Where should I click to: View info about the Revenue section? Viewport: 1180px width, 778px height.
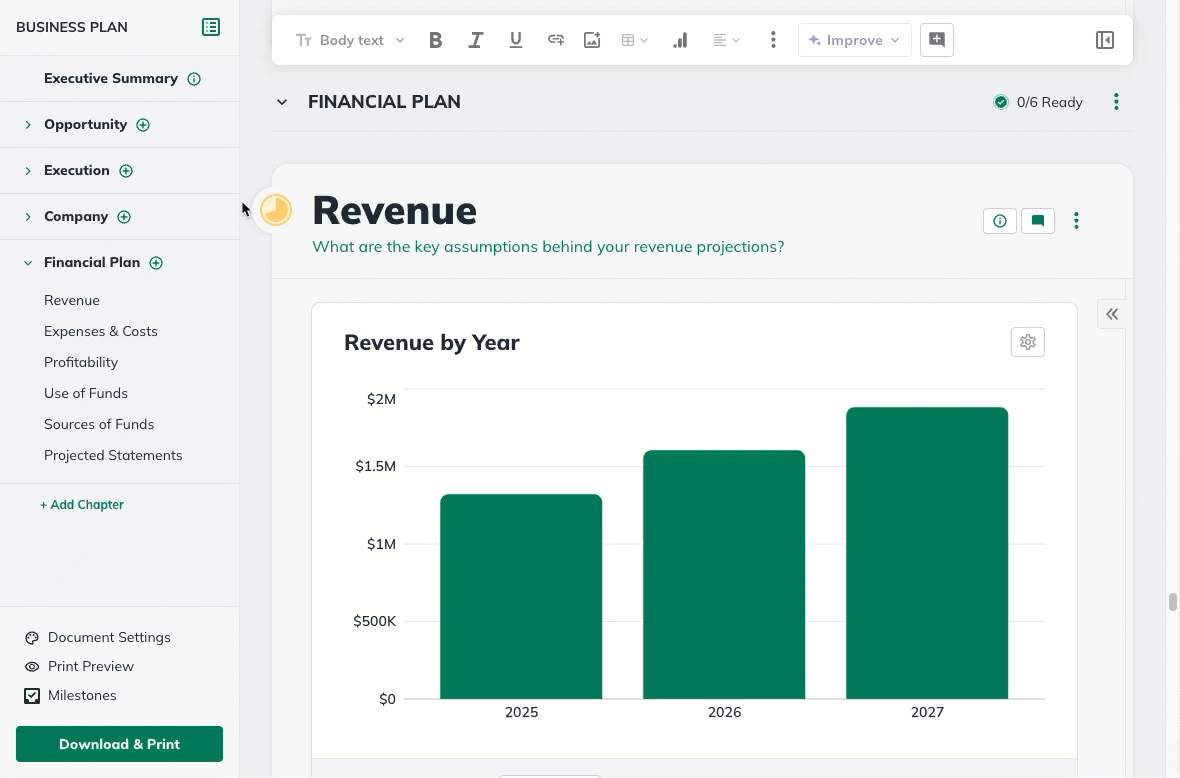click(999, 220)
